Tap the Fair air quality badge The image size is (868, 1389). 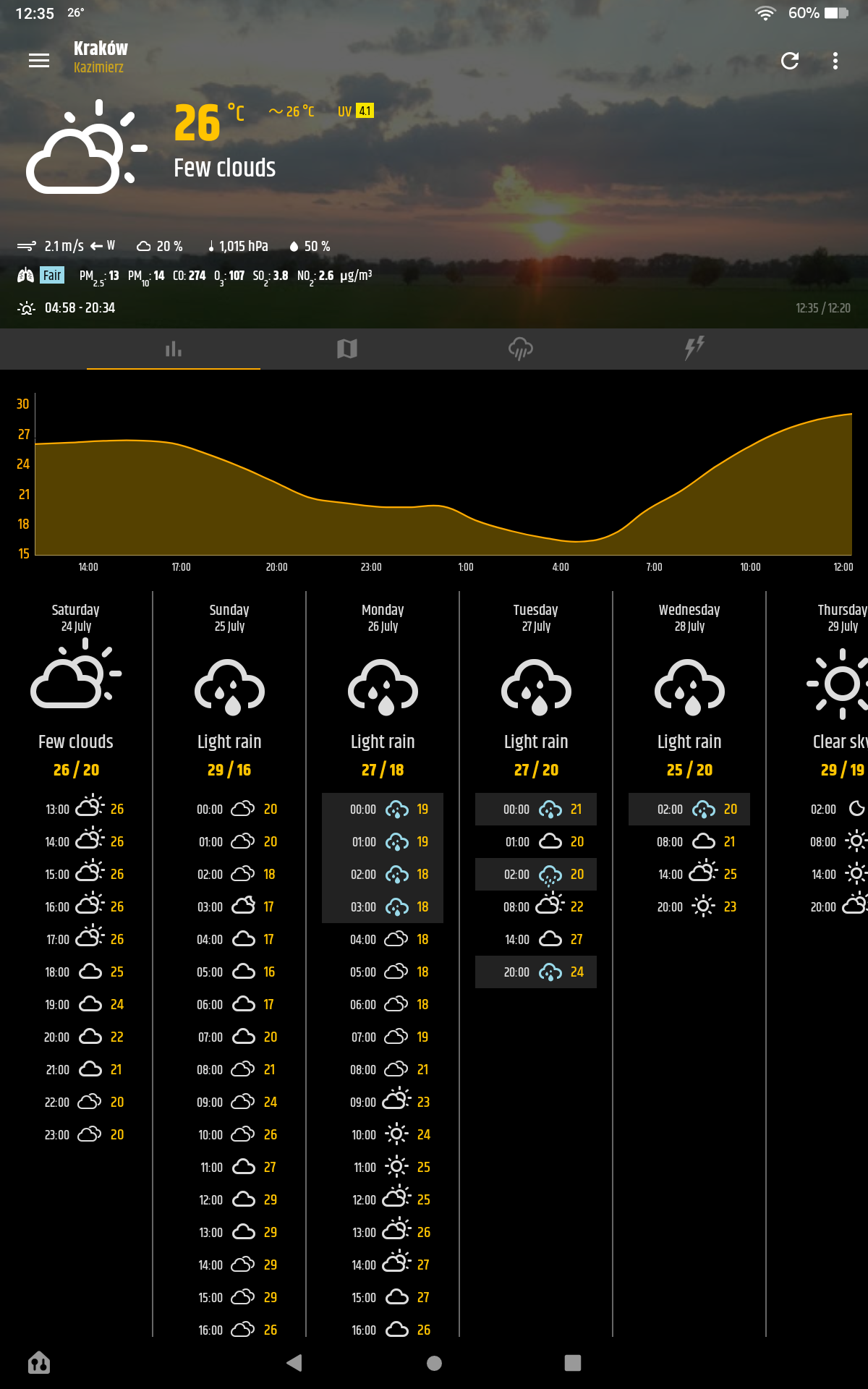(52, 276)
